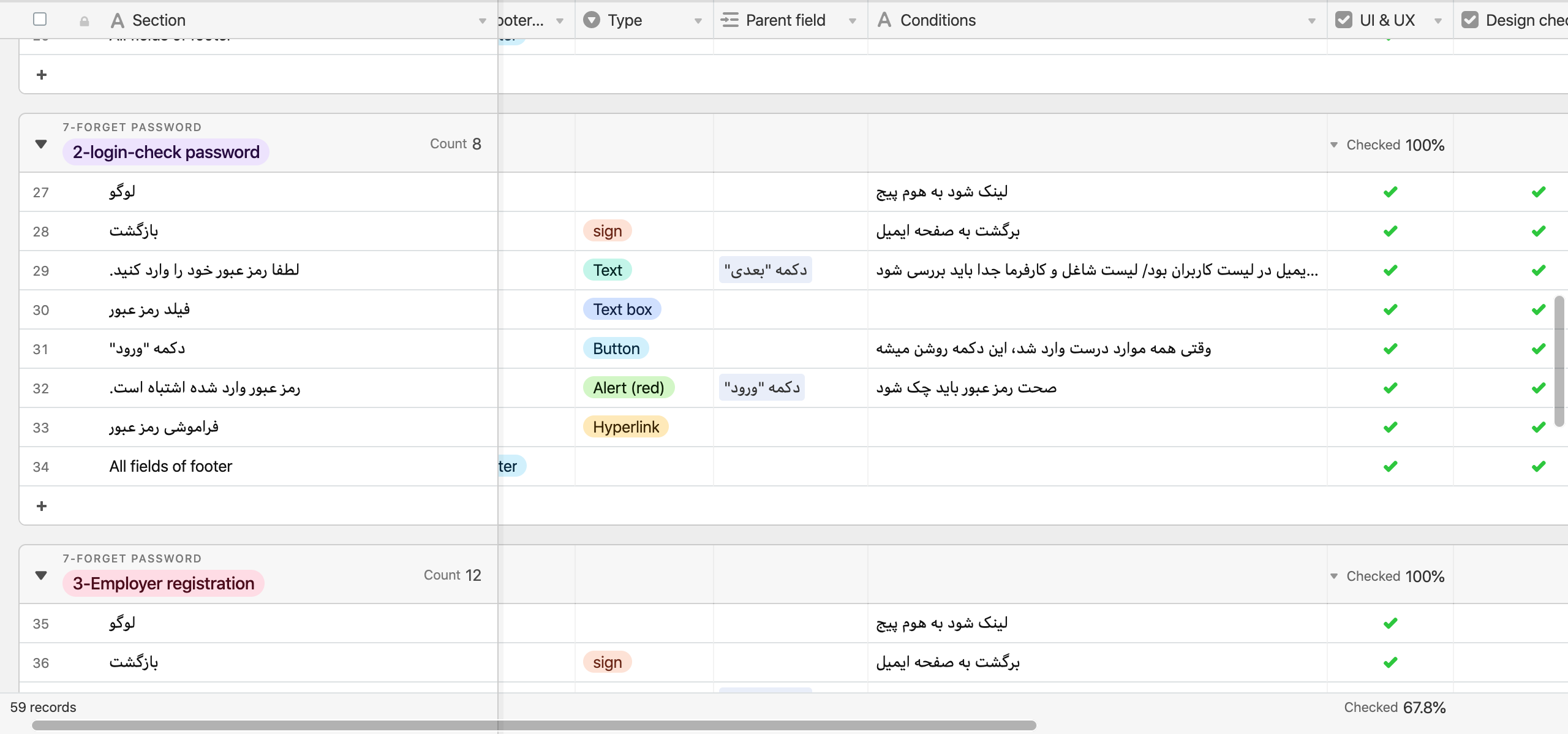Image resolution: width=1568 pixels, height=734 pixels.
Task: Open the Conditions column header menu
Action: point(1312,21)
